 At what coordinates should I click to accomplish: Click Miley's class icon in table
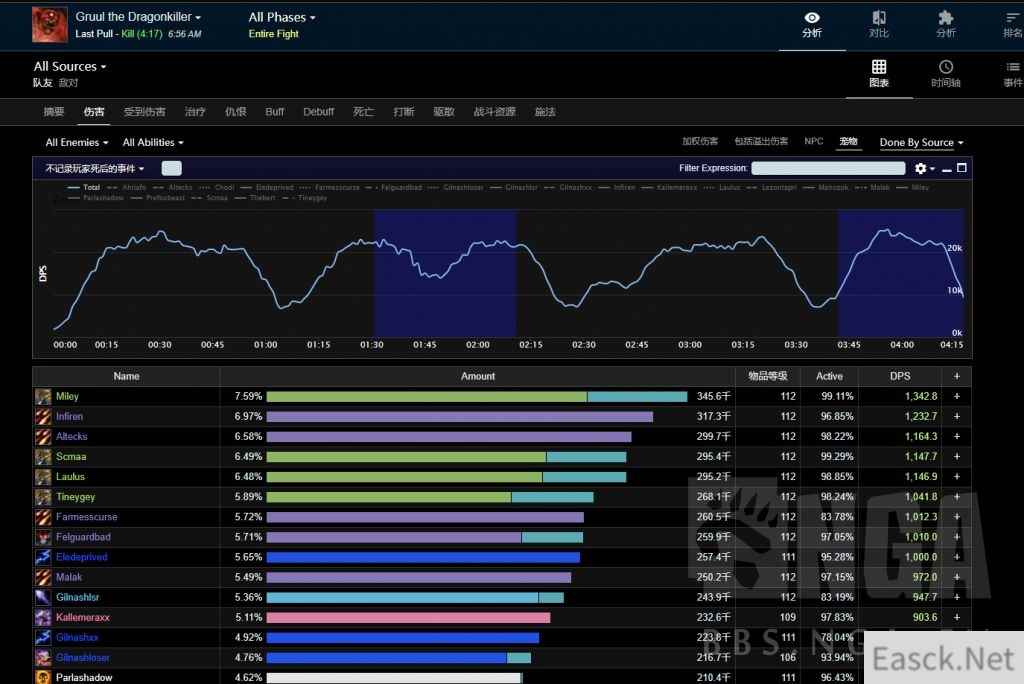click(43, 397)
